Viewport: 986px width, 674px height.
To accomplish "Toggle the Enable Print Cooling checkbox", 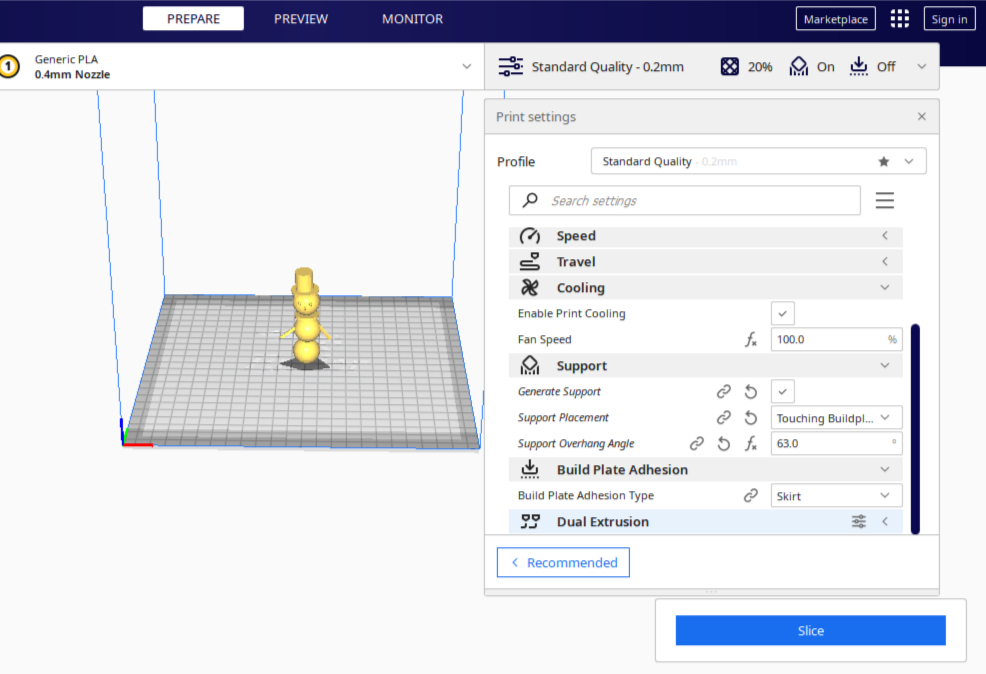I will (782, 313).
